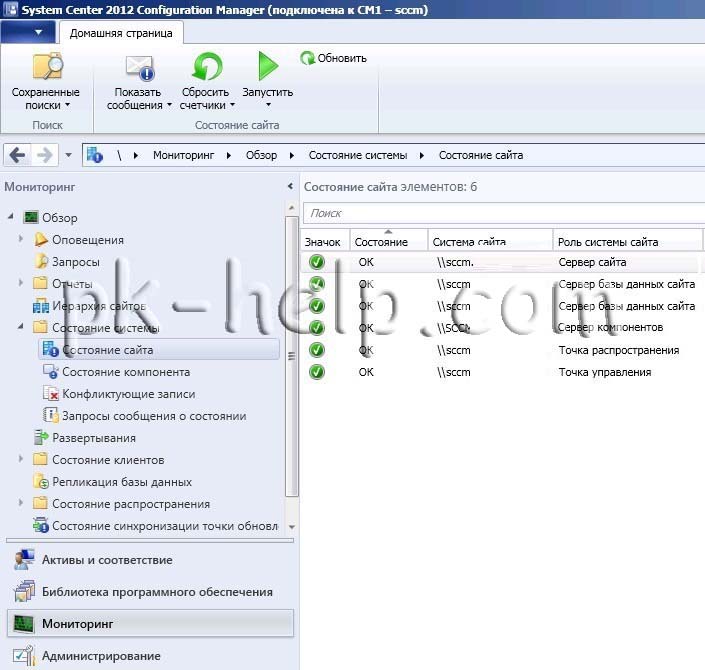
Task: Select Запросы сообщения о состоянии icon
Action: coord(50,415)
